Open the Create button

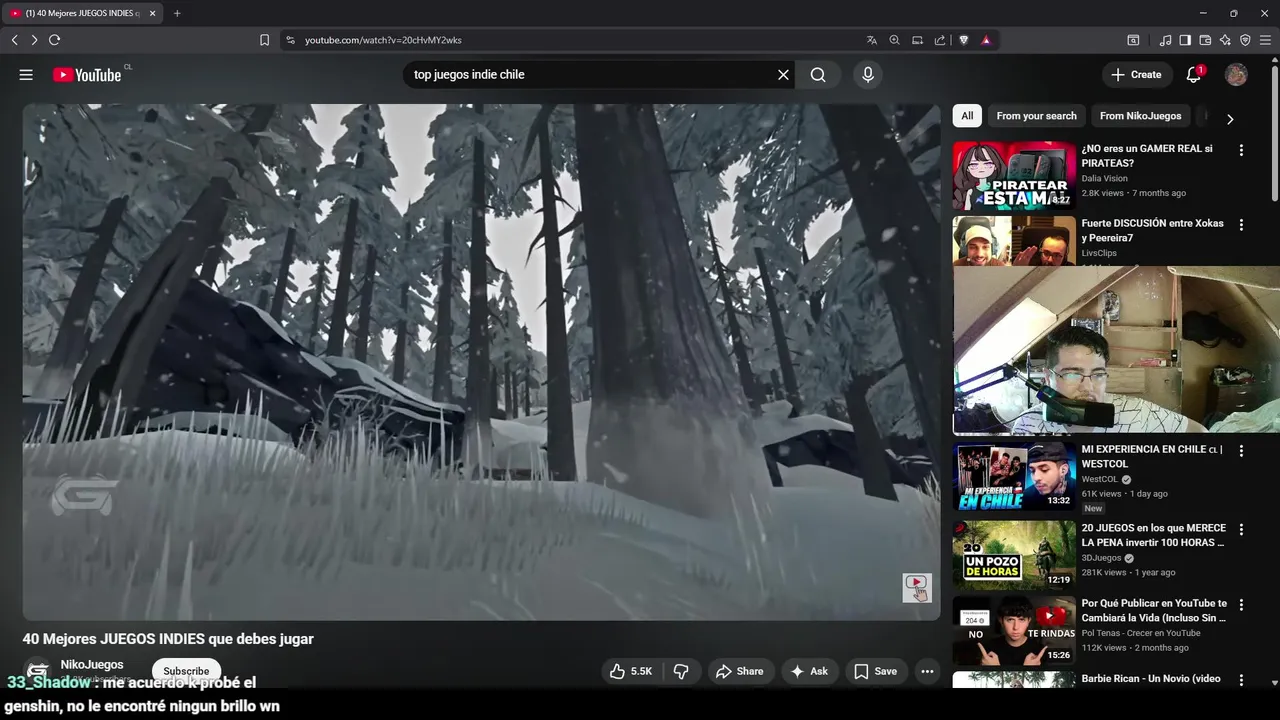tap(1135, 75)
